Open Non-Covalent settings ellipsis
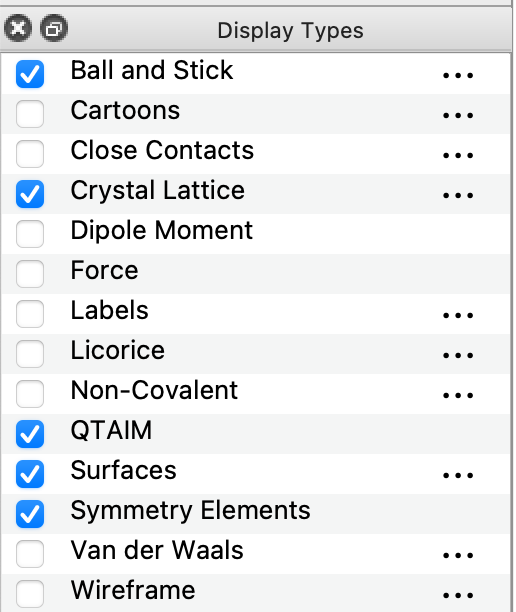Image resolution: width=516 pixels, height=612 pixels. pyautogui.click(x=458, y=395)
